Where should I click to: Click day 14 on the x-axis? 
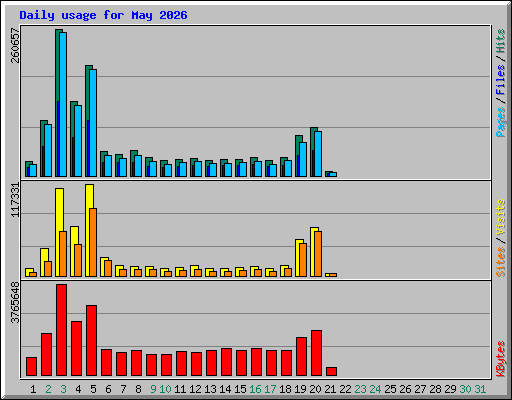tap(225, 389)
